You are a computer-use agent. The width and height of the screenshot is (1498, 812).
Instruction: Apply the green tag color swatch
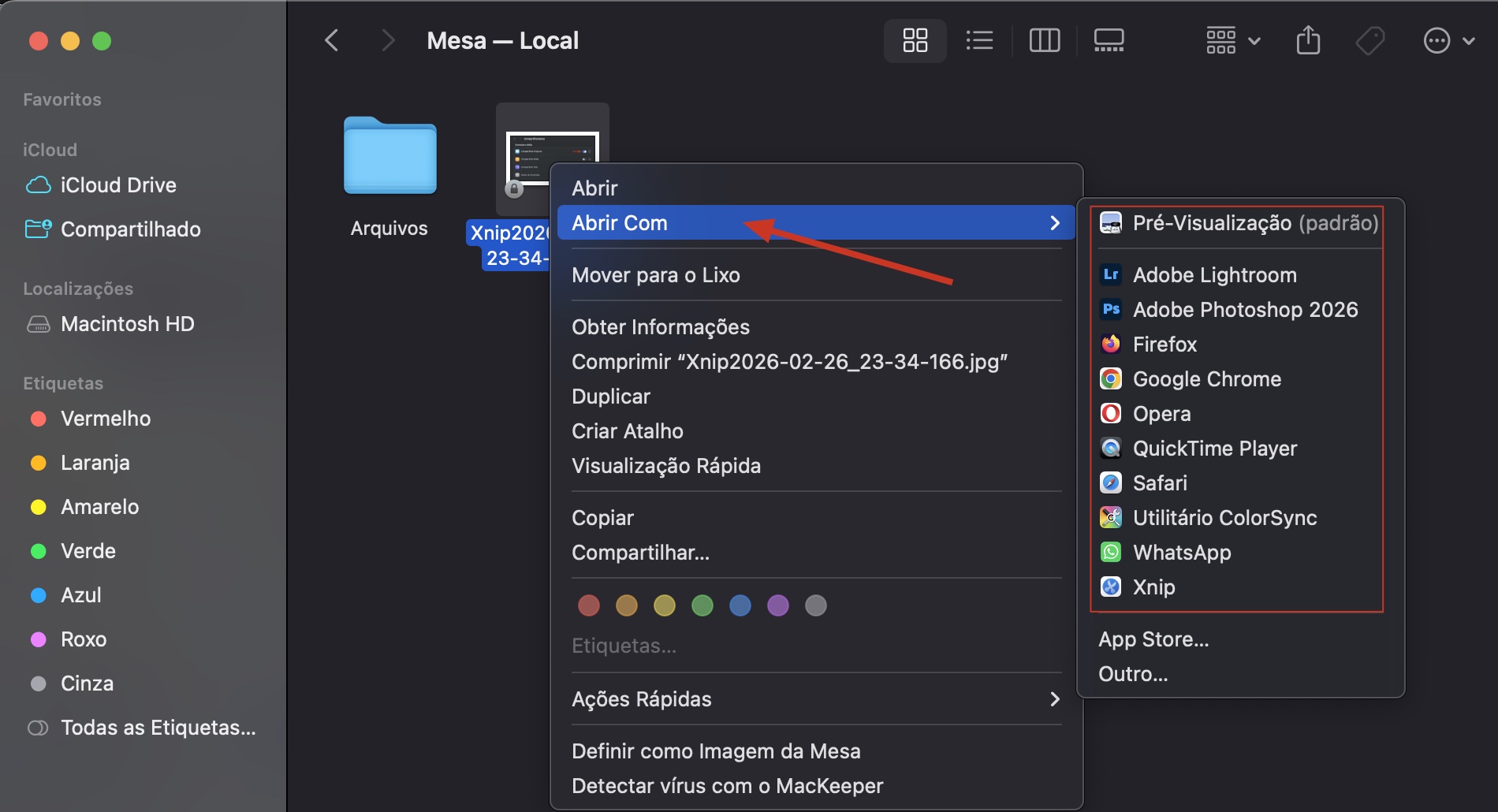[x=702, y=605]
